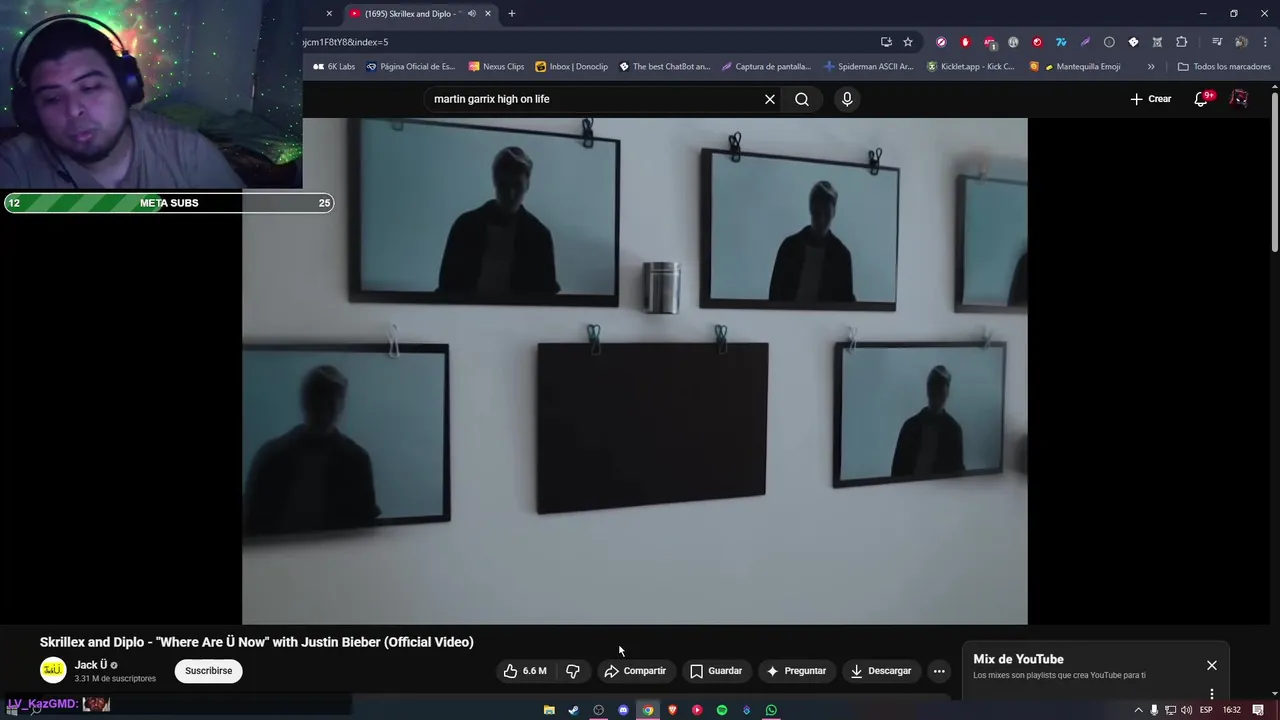The width and height of the screenshot is (1280, 720).
Task: Click the white dice extension icon
Action: pyautogui.click(x=1133, y=42)
